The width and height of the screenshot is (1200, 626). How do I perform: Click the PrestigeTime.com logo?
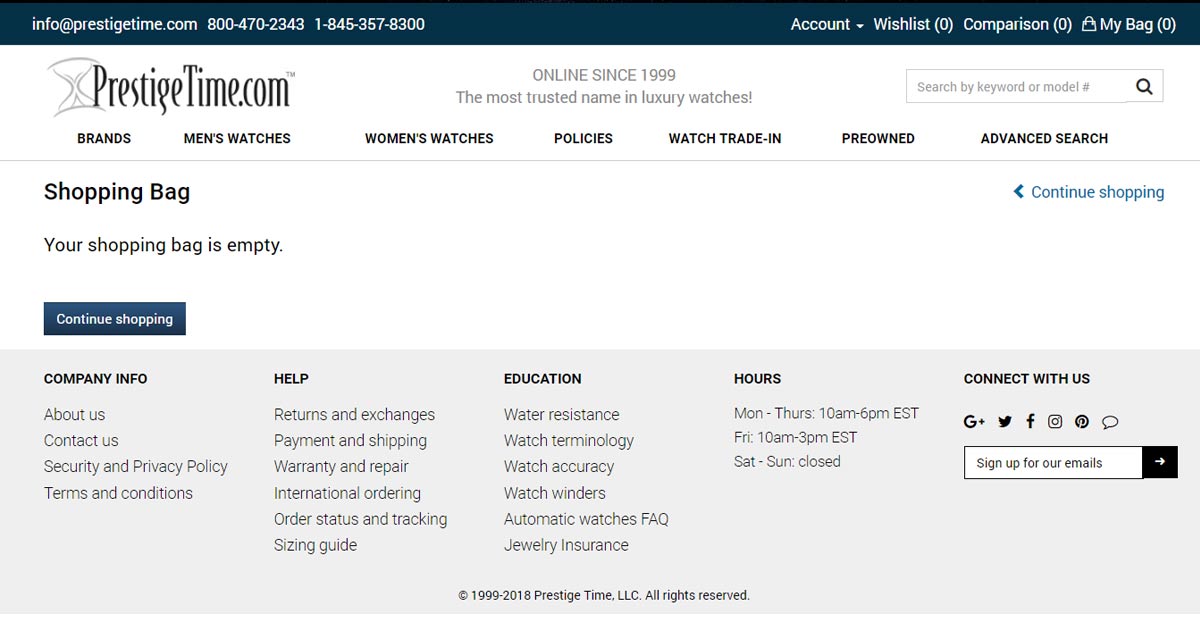coord(170,87)
